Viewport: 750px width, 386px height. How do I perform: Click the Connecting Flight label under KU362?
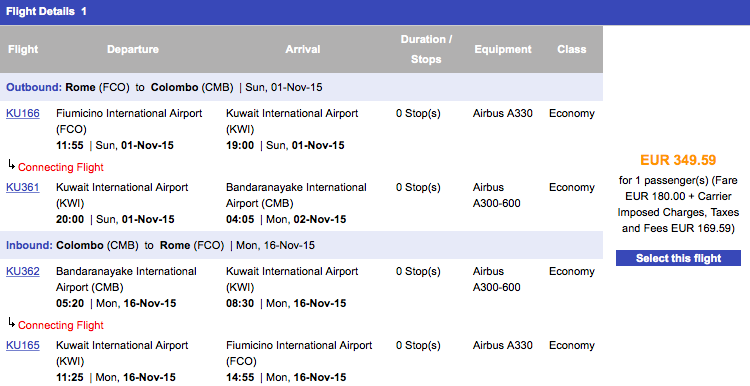click(x=61, y=325)
